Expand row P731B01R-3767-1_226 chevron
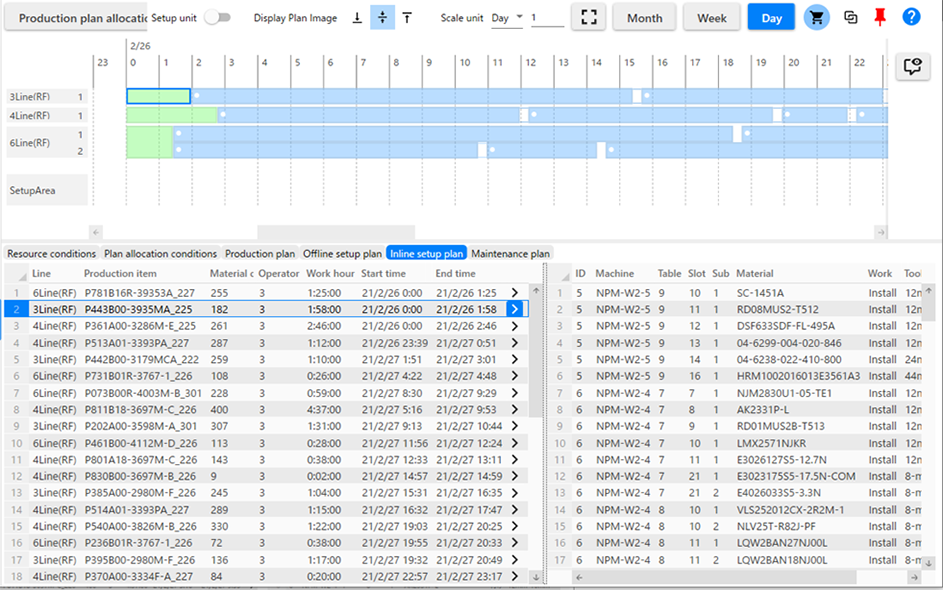 515,376
